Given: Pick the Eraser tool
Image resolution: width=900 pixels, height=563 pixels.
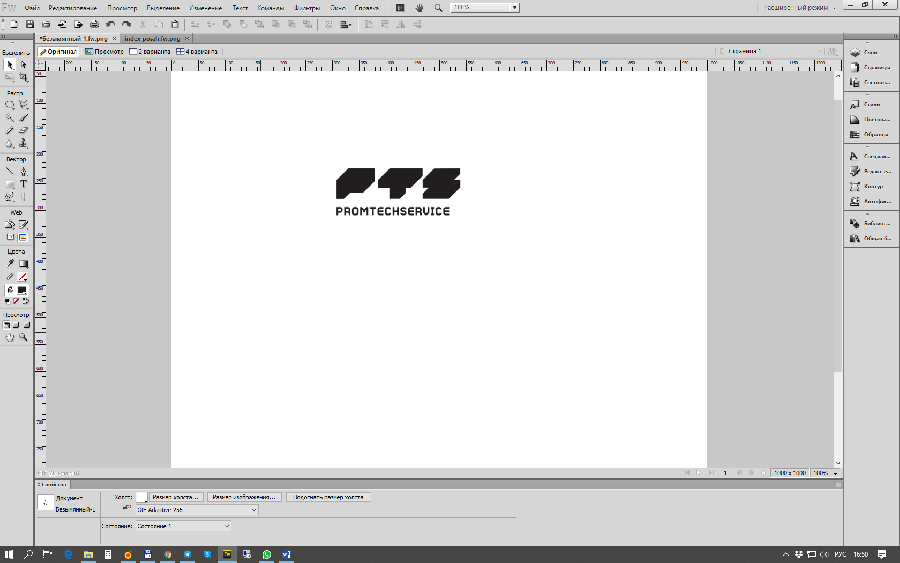Looking at the screenshot, I should (23, 130).
